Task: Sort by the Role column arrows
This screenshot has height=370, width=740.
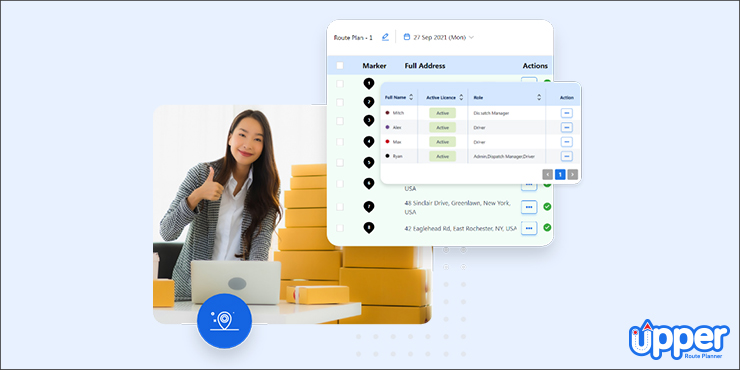Action: point(539,98)
